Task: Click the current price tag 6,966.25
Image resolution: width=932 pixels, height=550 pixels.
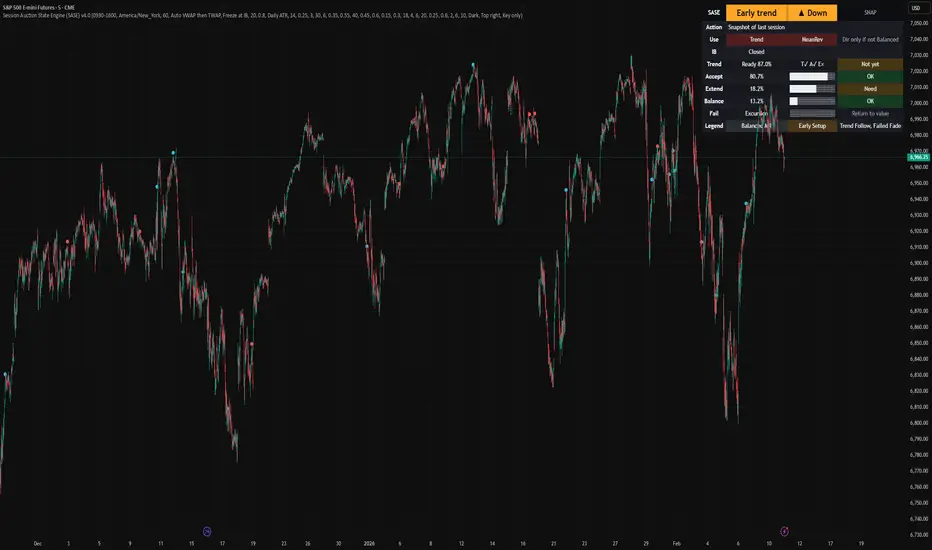Action: 918,157
